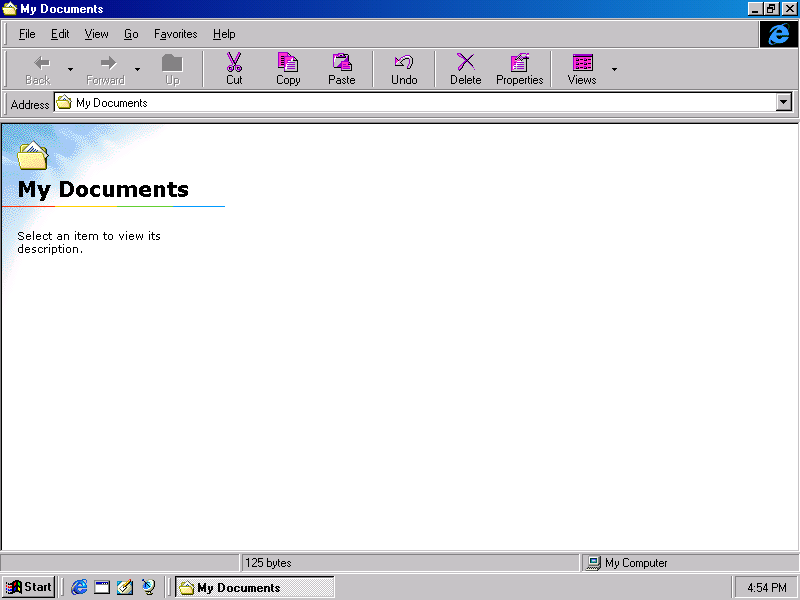
Task: Click the 4:54 PM taskbar clock
Action: tap(766, 588)
